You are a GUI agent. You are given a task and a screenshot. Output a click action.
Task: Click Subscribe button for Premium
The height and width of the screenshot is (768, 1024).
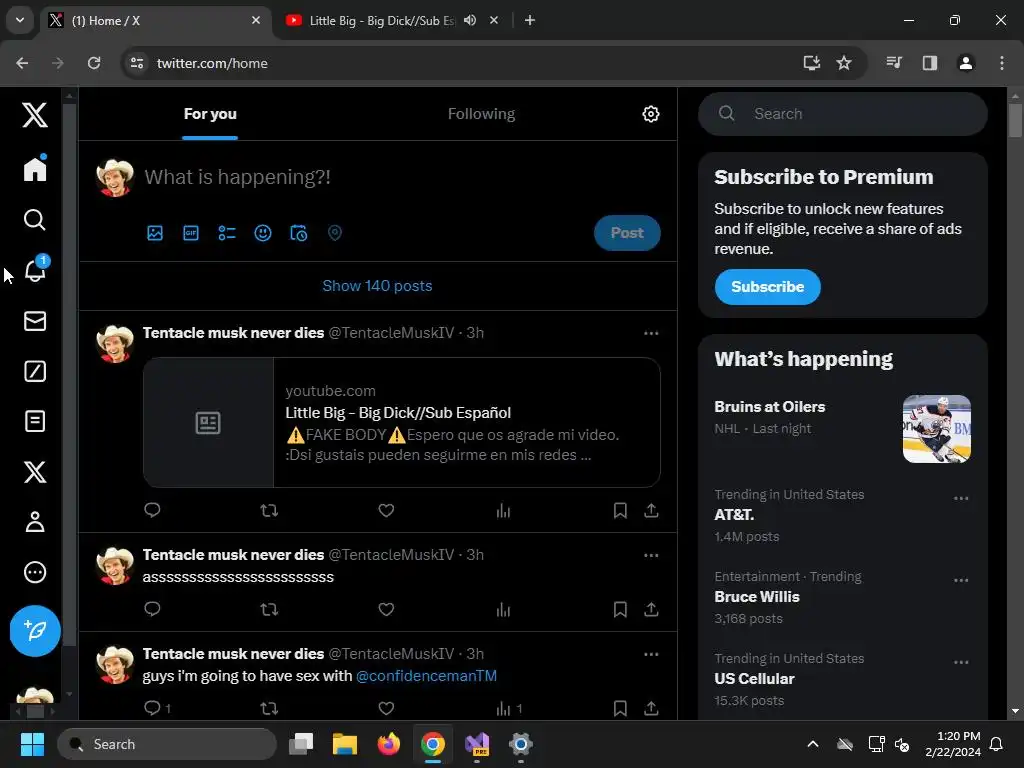[767, 287]
